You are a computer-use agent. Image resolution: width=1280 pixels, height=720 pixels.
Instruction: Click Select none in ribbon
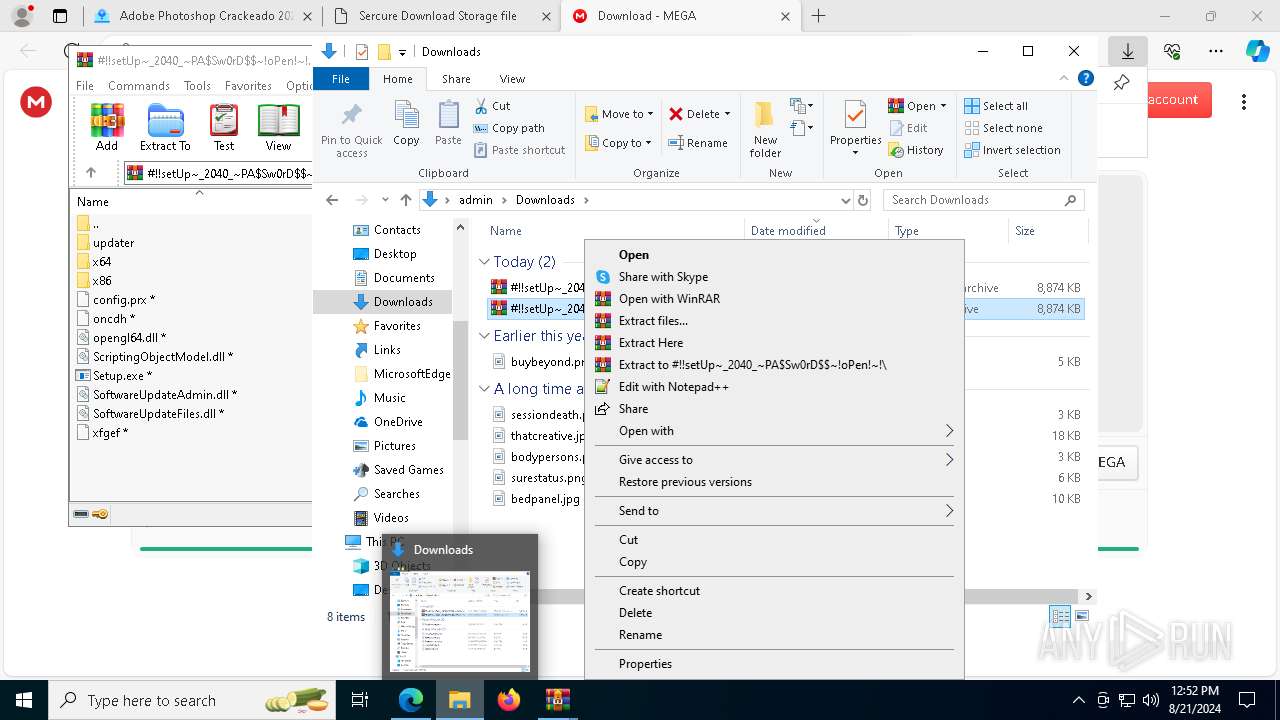point(1003,128)
